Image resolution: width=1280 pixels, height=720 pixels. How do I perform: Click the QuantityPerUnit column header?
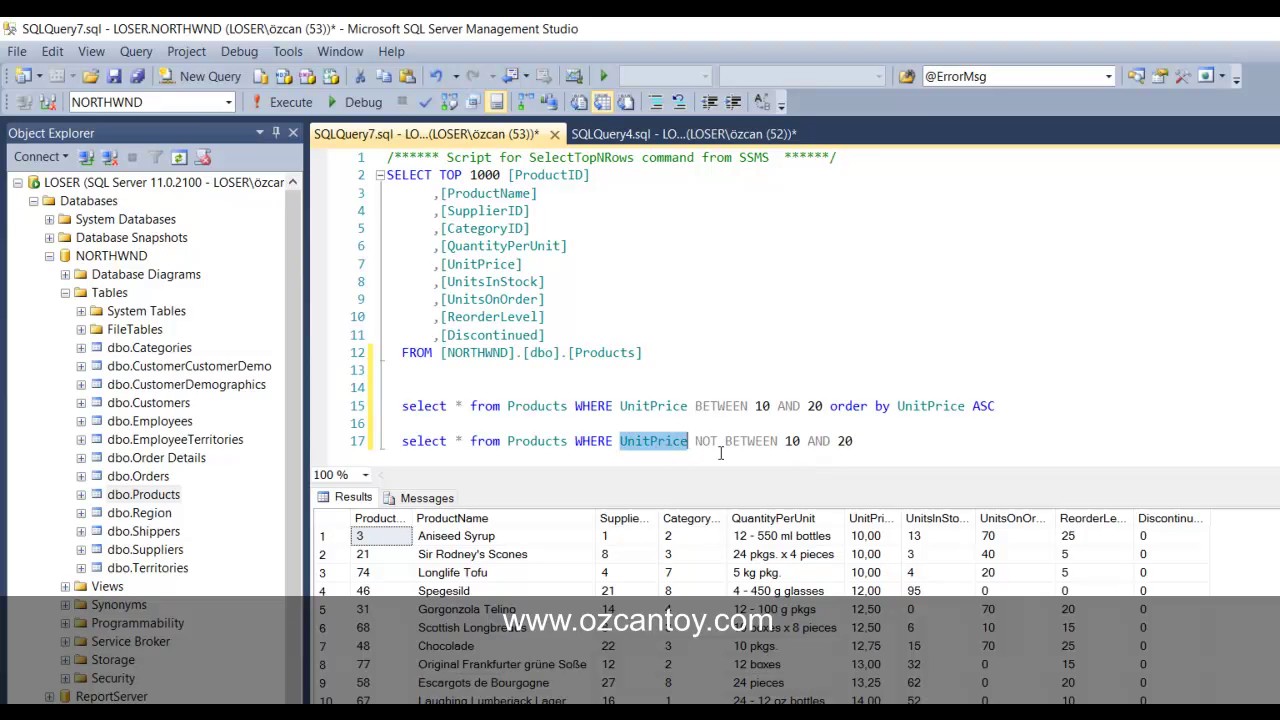786,518
